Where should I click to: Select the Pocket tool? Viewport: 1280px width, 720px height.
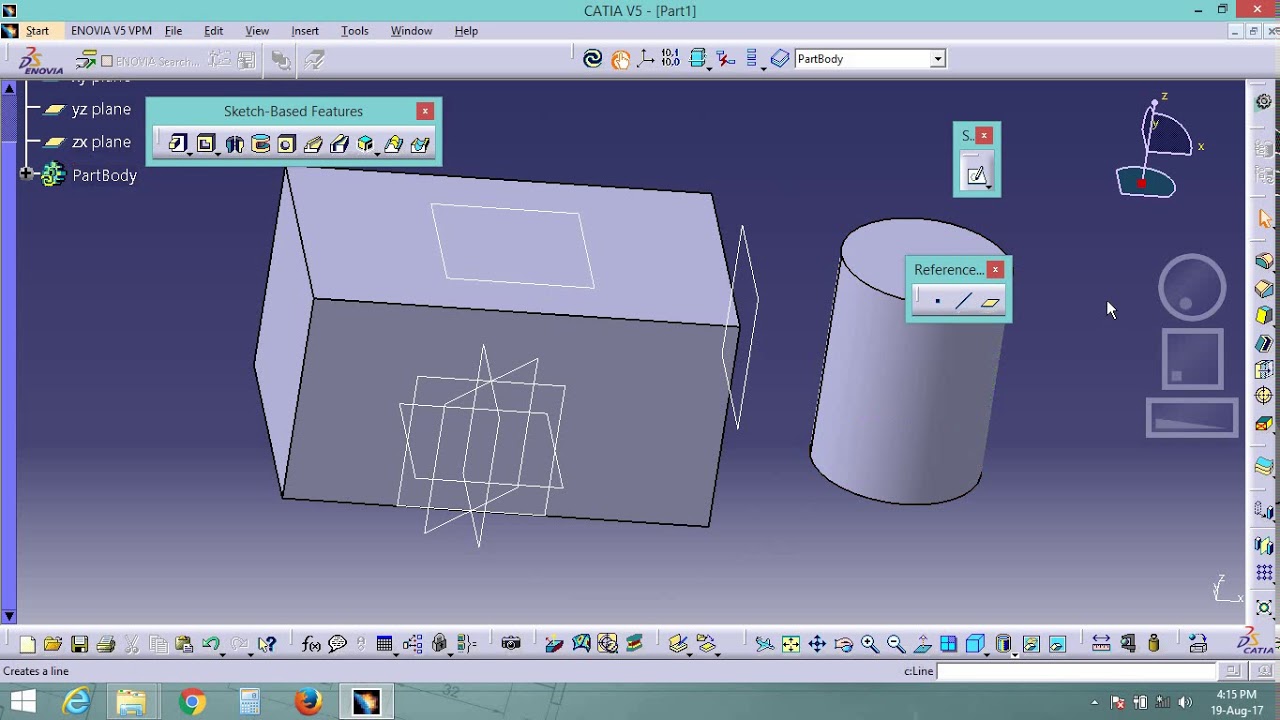click(x=205, y=144)
